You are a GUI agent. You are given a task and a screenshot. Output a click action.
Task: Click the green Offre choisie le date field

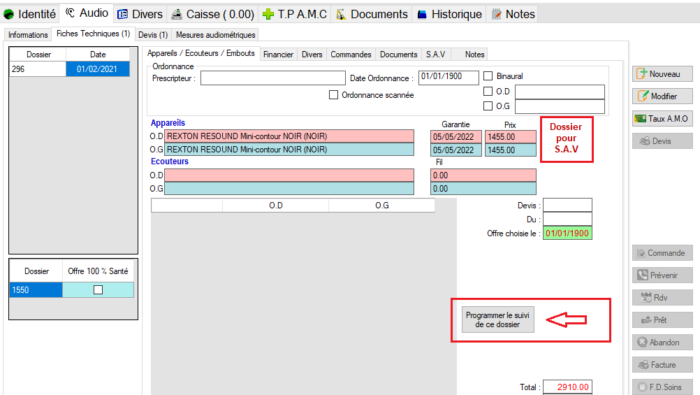567,233
